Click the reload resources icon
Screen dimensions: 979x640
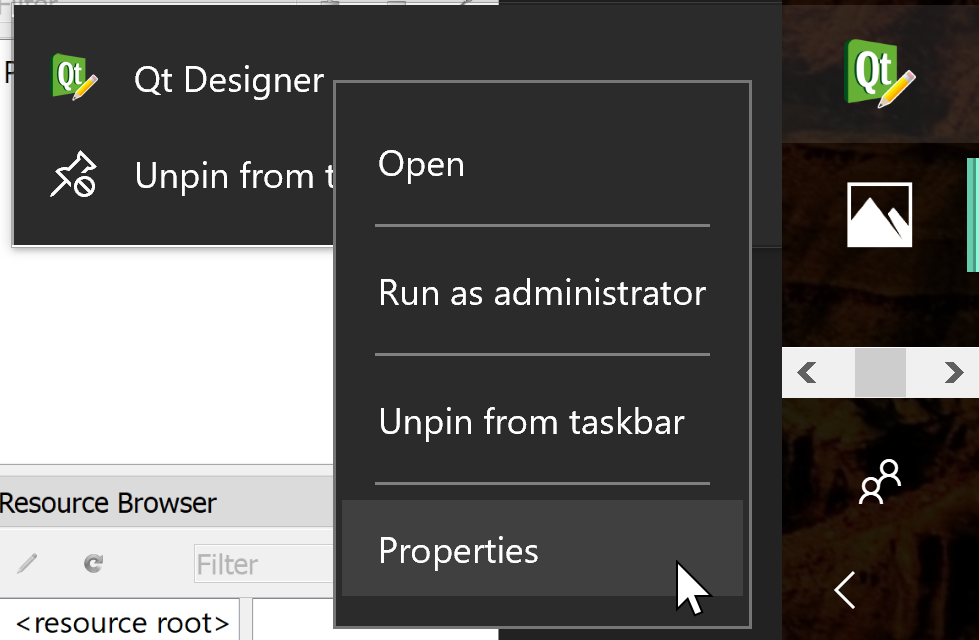tap(94, 563)
